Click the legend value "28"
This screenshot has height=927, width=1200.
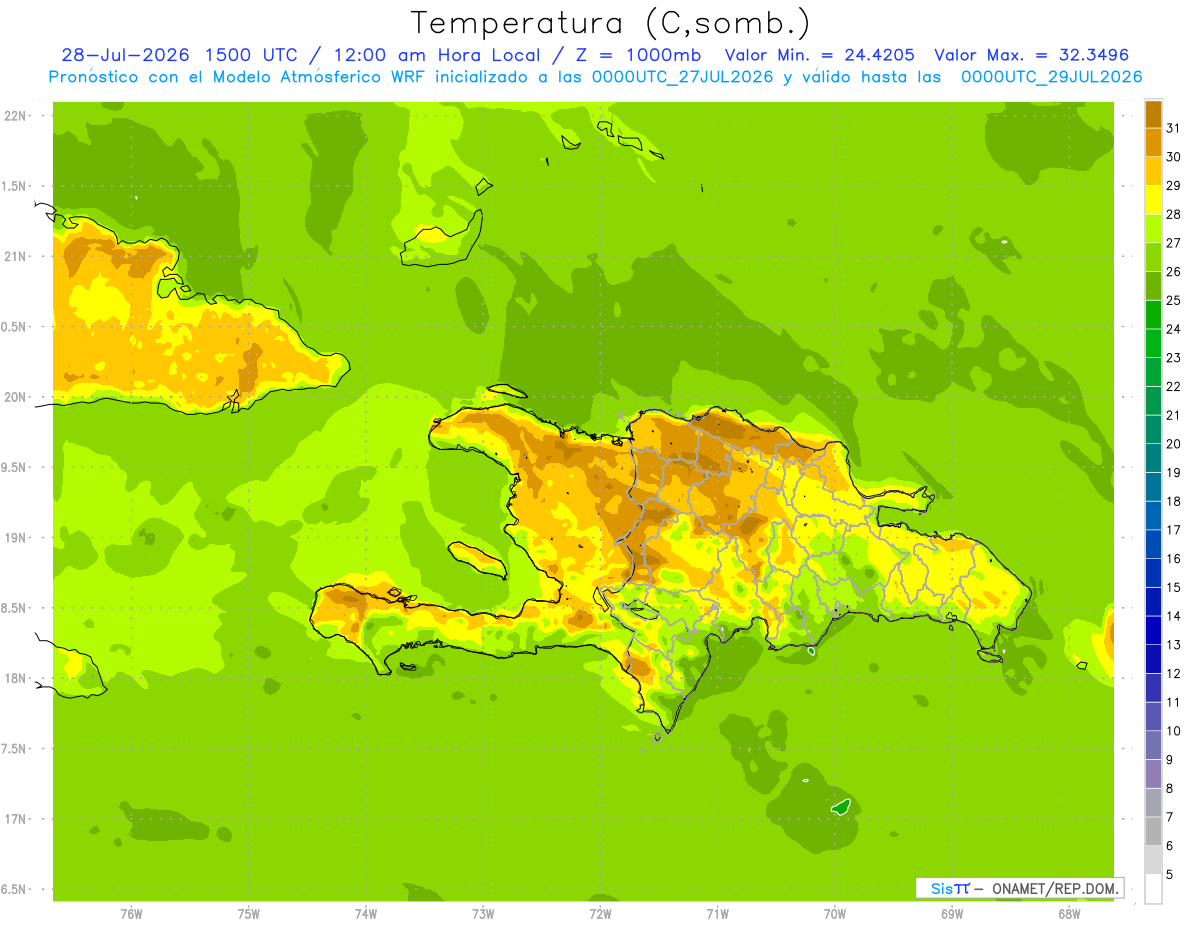click(x=1174, y=214)
